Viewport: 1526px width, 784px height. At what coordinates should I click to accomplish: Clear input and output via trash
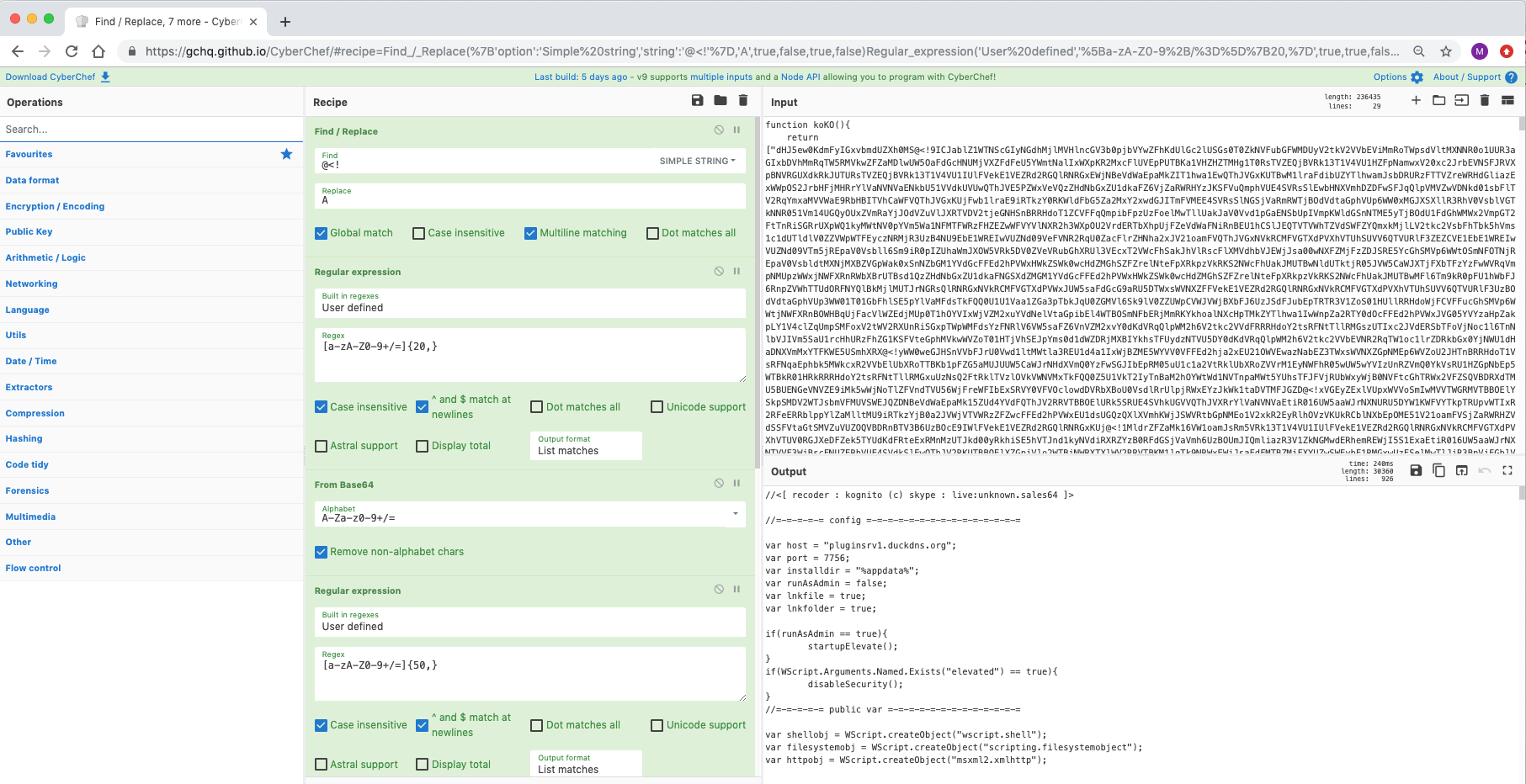1485,100
